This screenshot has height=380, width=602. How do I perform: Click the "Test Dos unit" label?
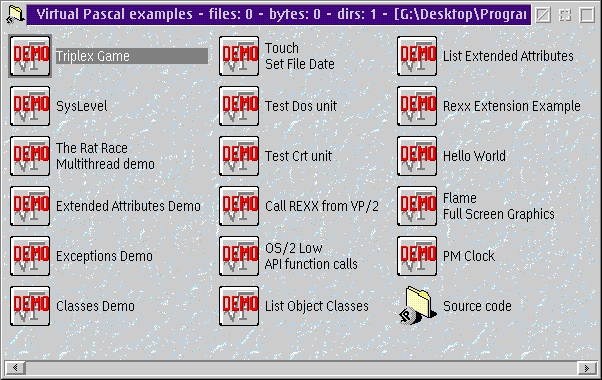coord(301,106)
